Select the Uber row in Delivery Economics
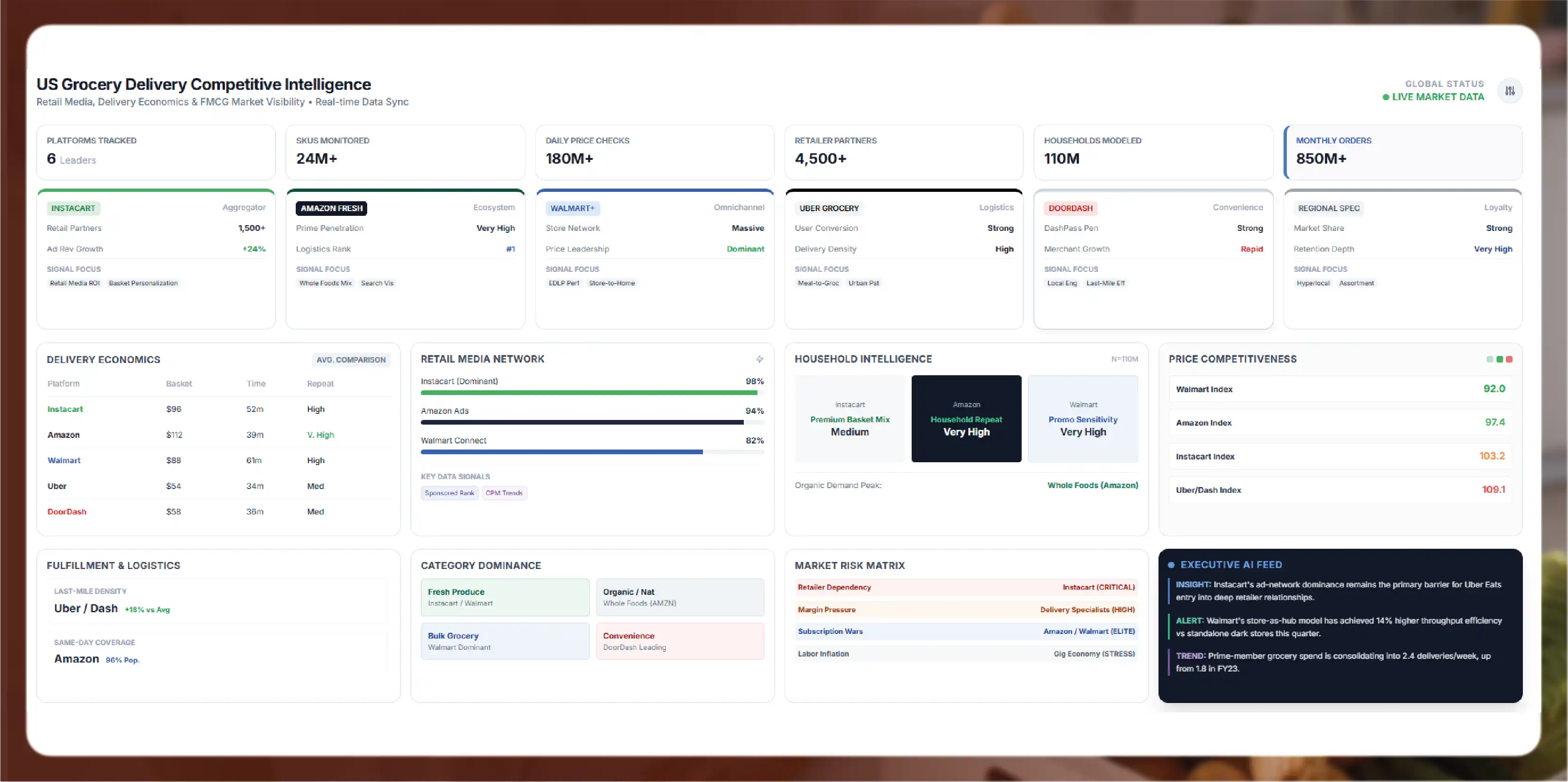The width and height of the screenshot is (1568, 782). click(219, 486)
